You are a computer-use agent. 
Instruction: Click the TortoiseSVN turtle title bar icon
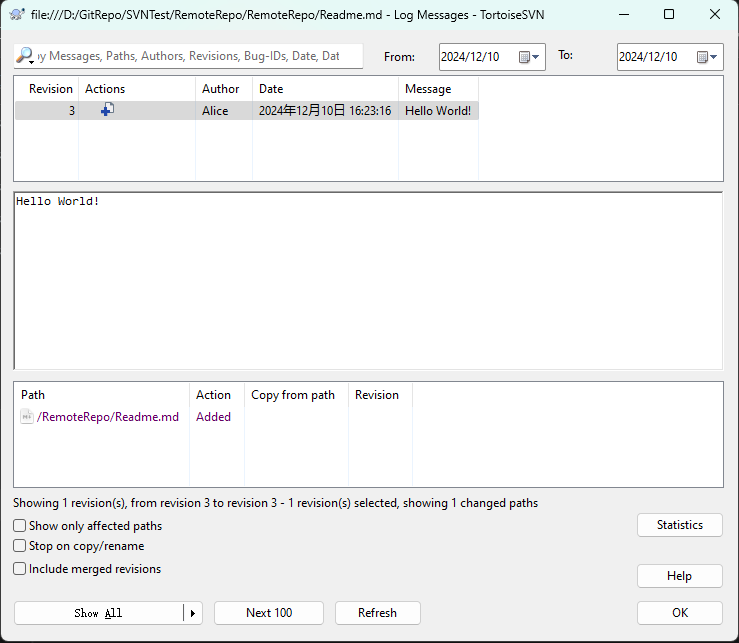pyautogui.click(x=17, y=15)
